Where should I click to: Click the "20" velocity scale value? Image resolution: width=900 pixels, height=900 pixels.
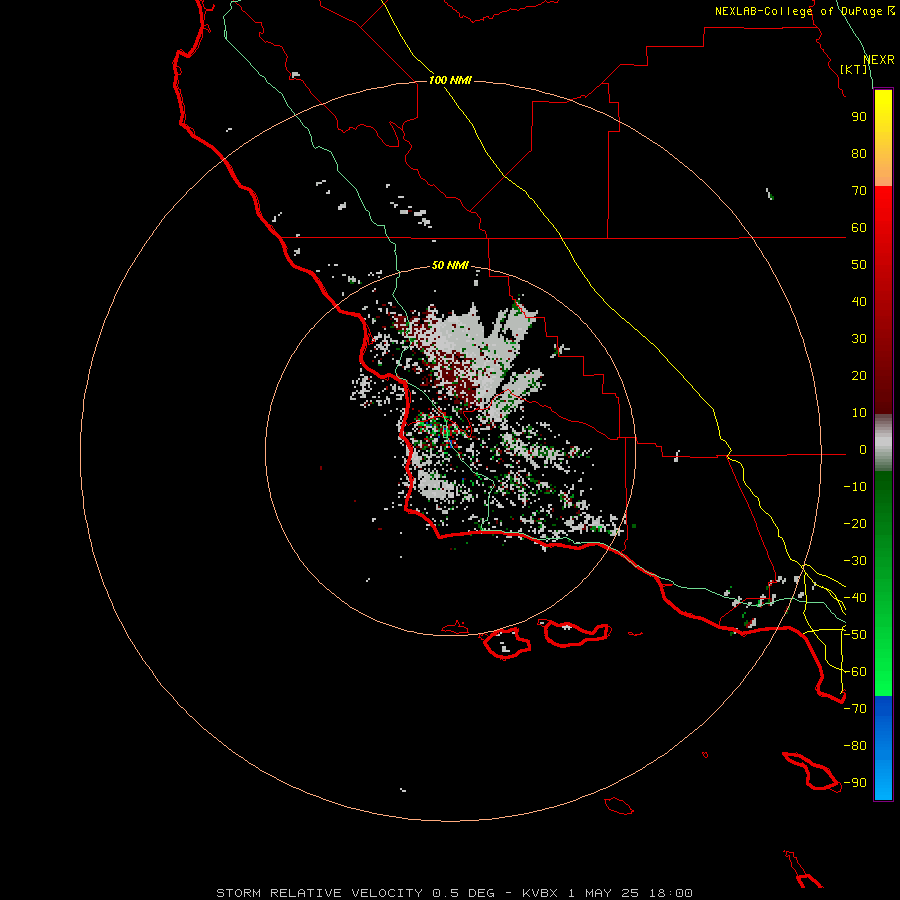859,375
